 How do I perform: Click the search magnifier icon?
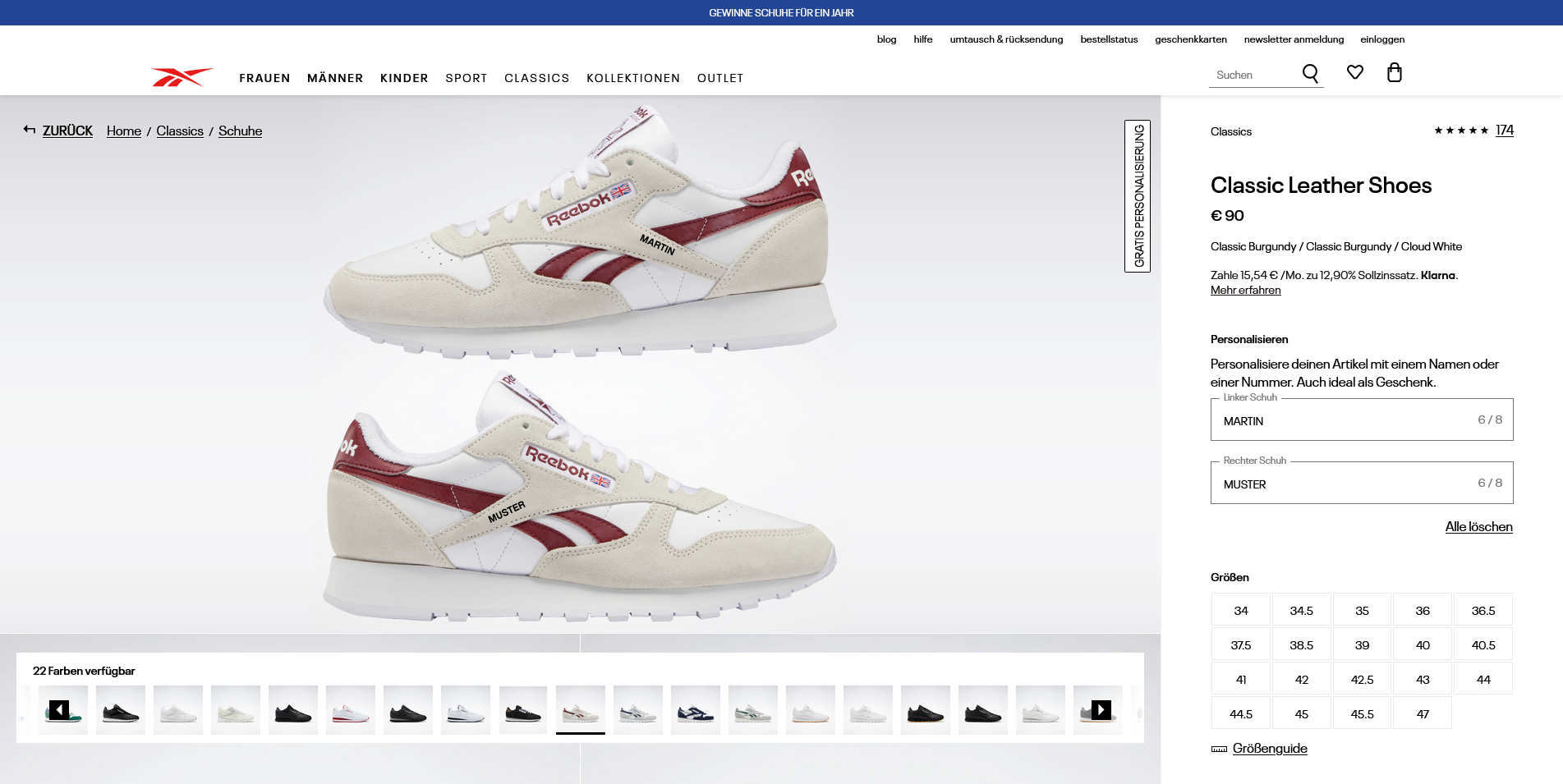click(1310, 74)
